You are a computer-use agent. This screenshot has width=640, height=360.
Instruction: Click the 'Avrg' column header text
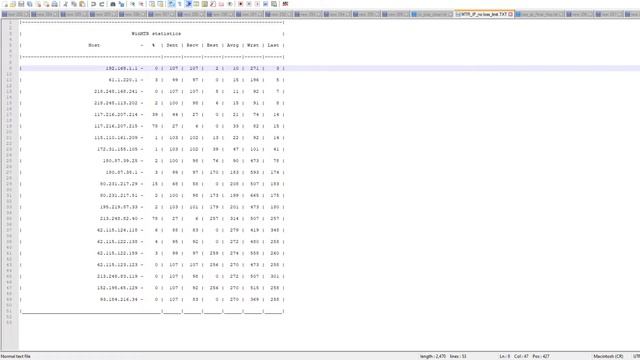click(x=233, y=45)
